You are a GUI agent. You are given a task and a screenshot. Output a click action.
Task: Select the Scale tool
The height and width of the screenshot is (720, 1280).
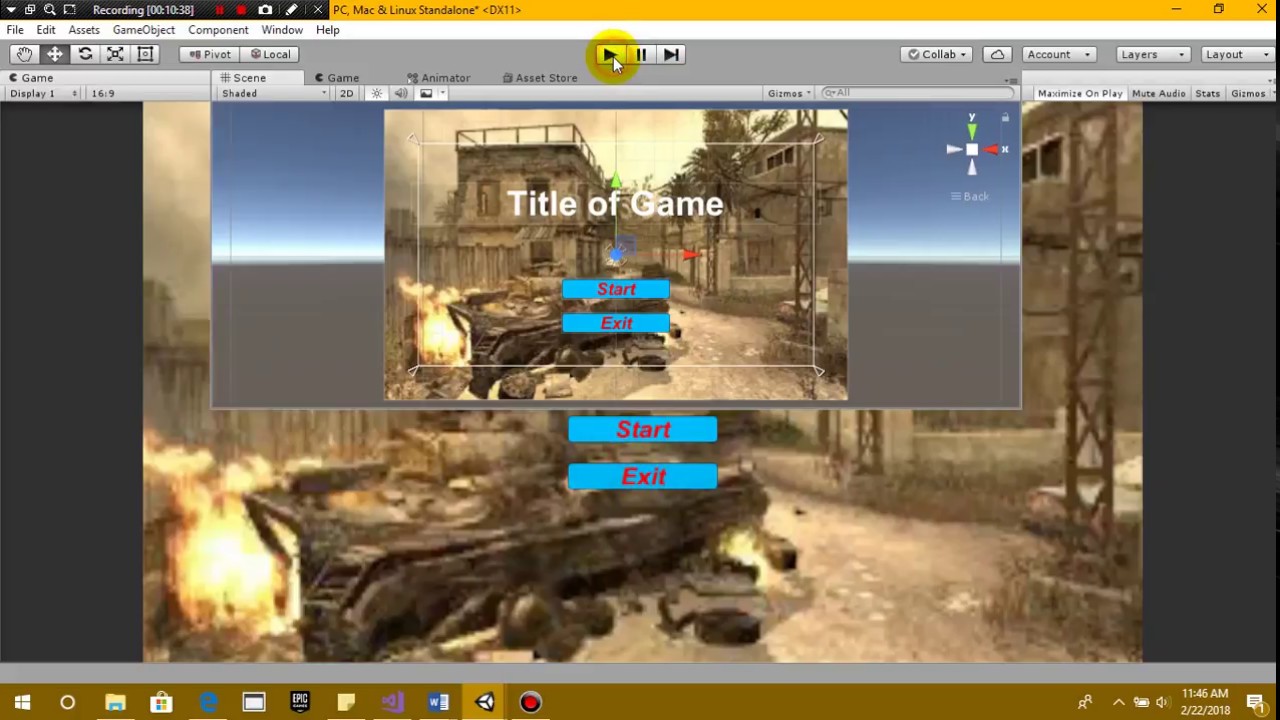click(x=115, y=54)
